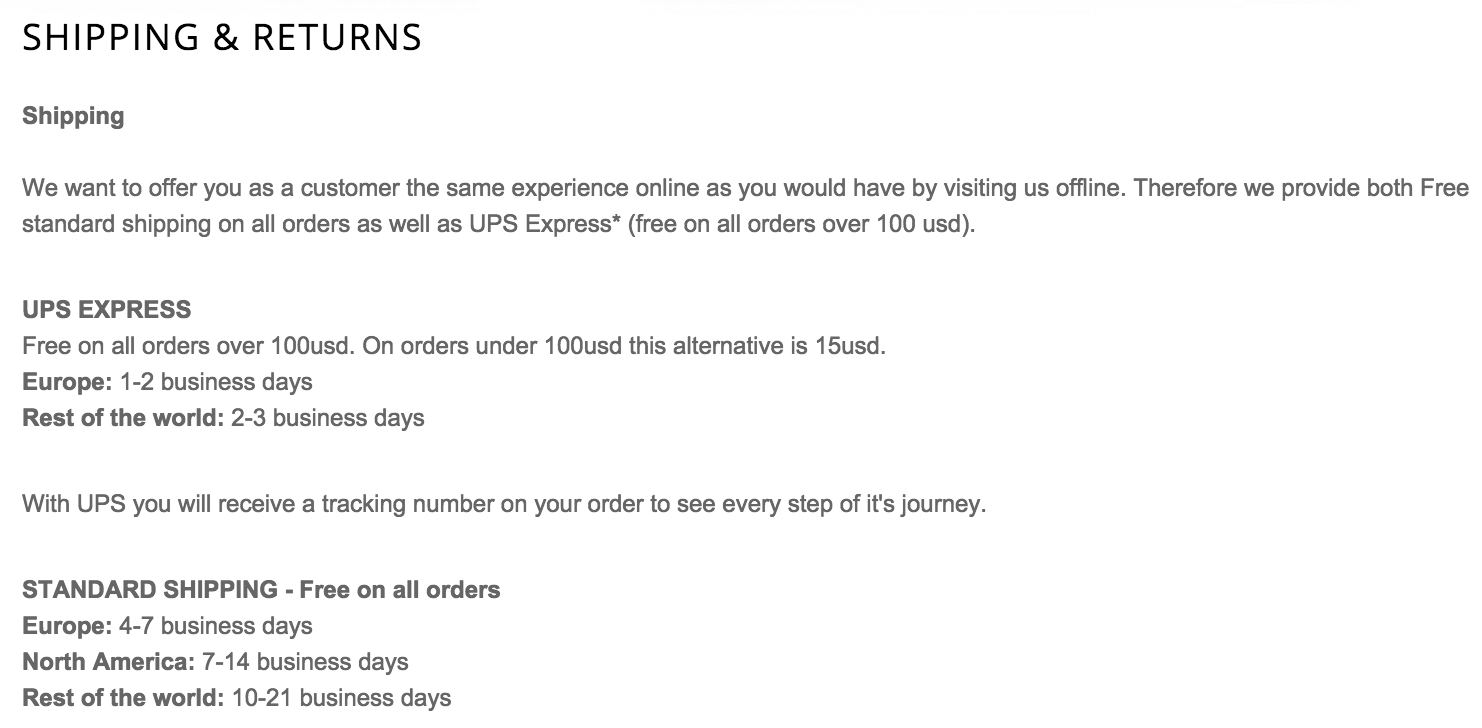This screenshot has height=728, width=1482.
Task: Click "(free on all orders over 100 usd)" text
Action: click(x=801, y=223)
